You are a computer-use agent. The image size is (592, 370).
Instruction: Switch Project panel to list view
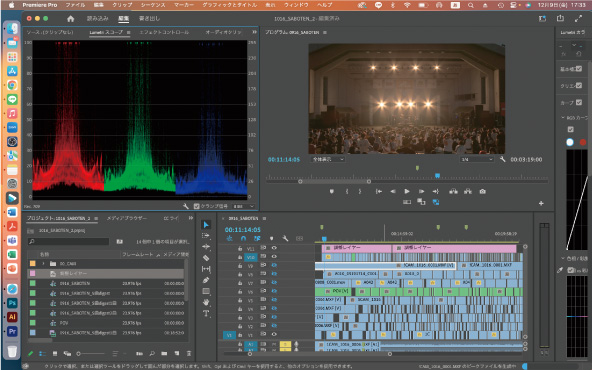[x=42, y=353]
